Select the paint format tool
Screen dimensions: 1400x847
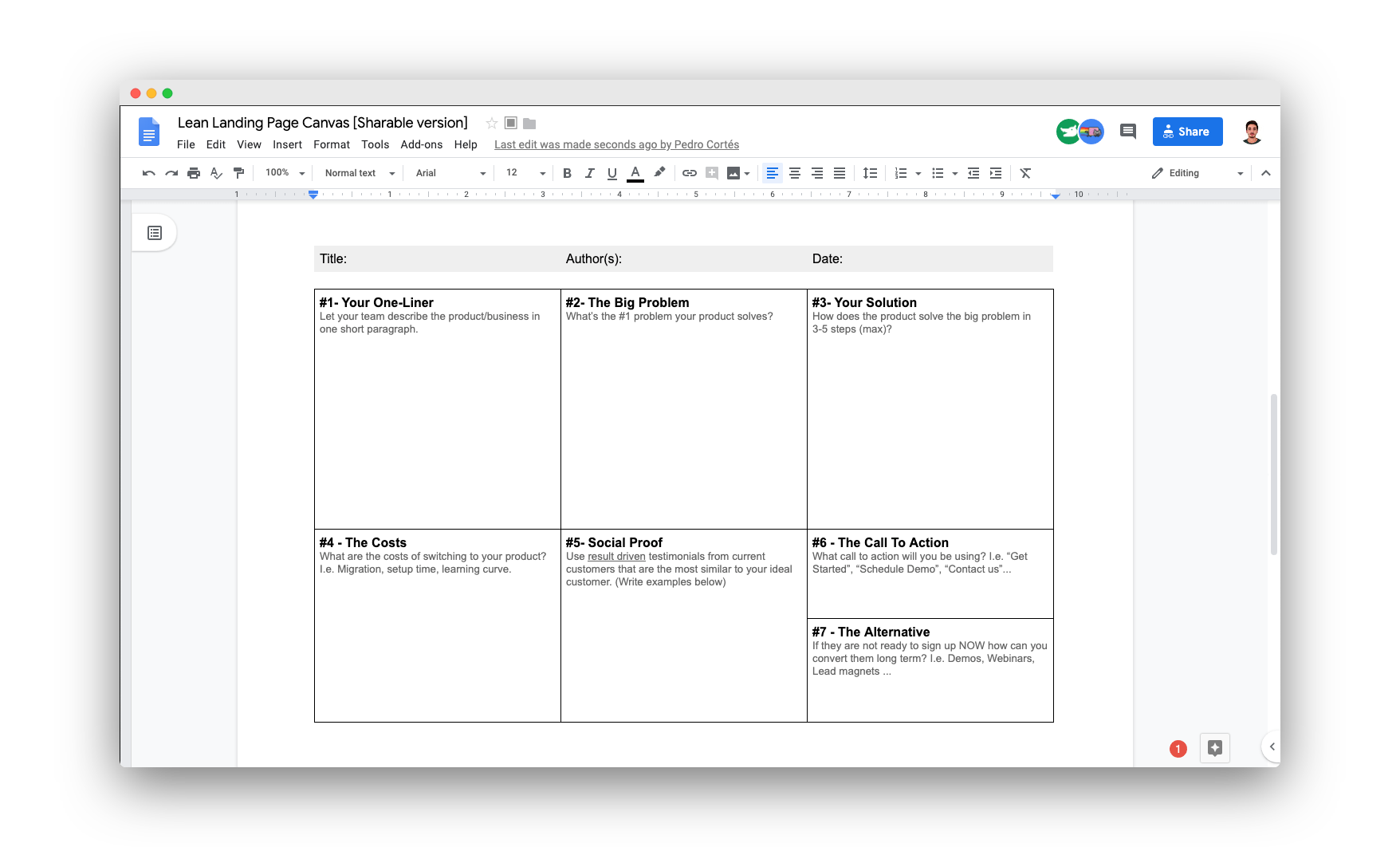tap(238, 172)
